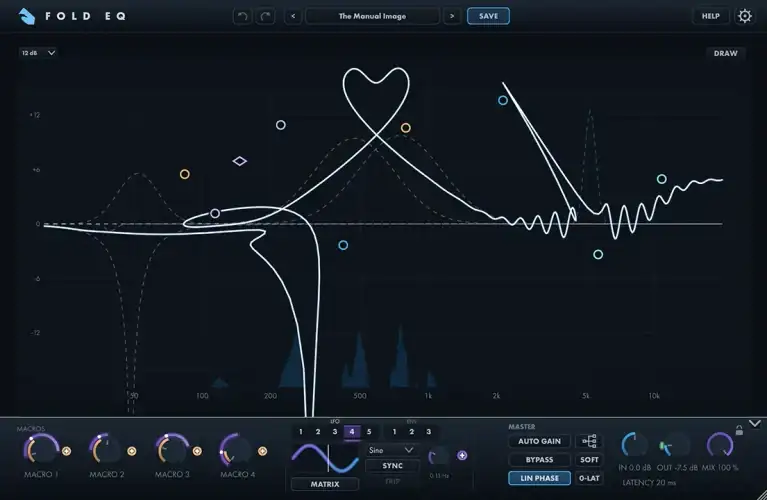Screen dimensions: 767x500
Task: Select the white band node above 200 Hz
Action: tap(281, 125)
